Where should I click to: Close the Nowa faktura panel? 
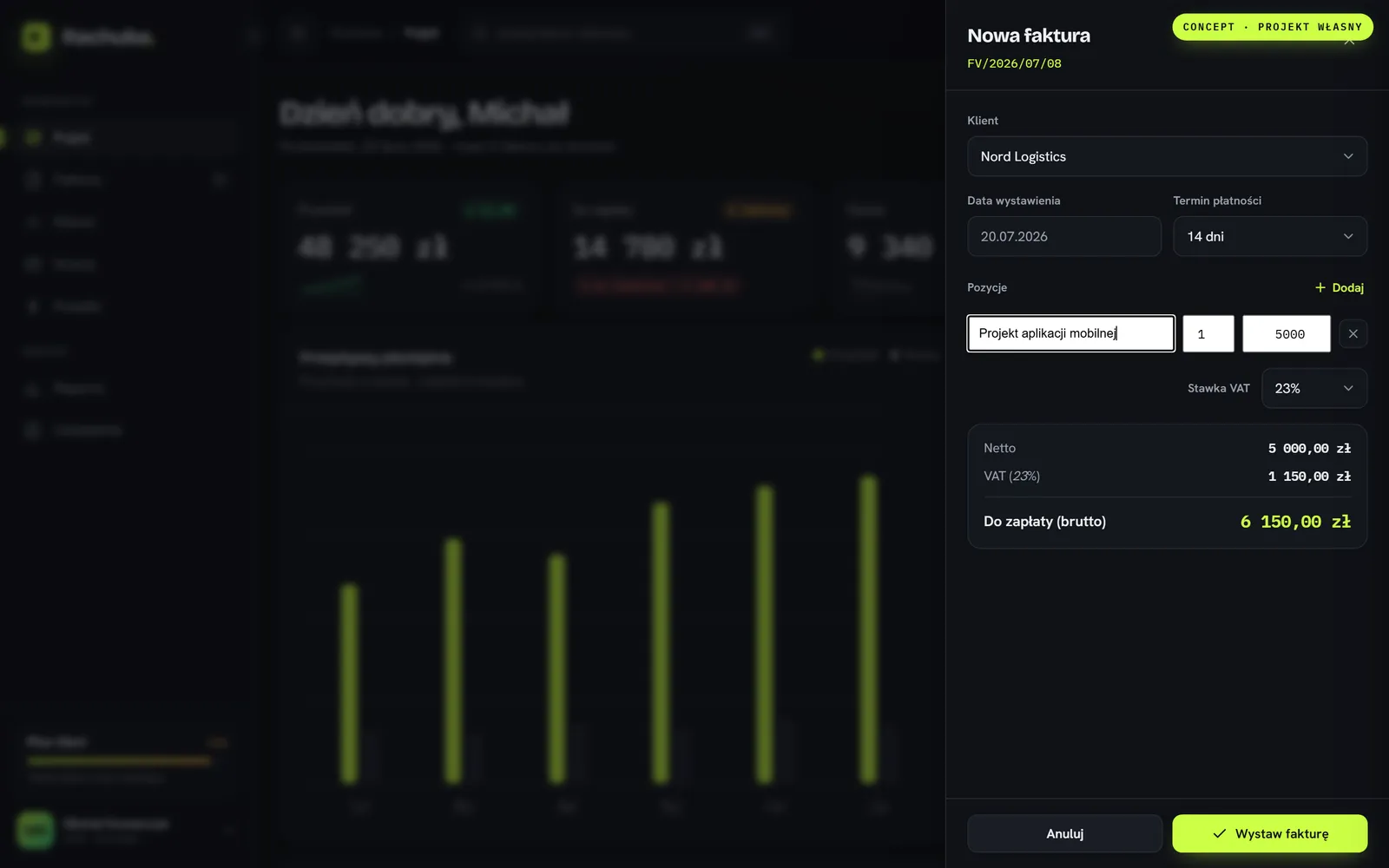(x=1349, y=42)
